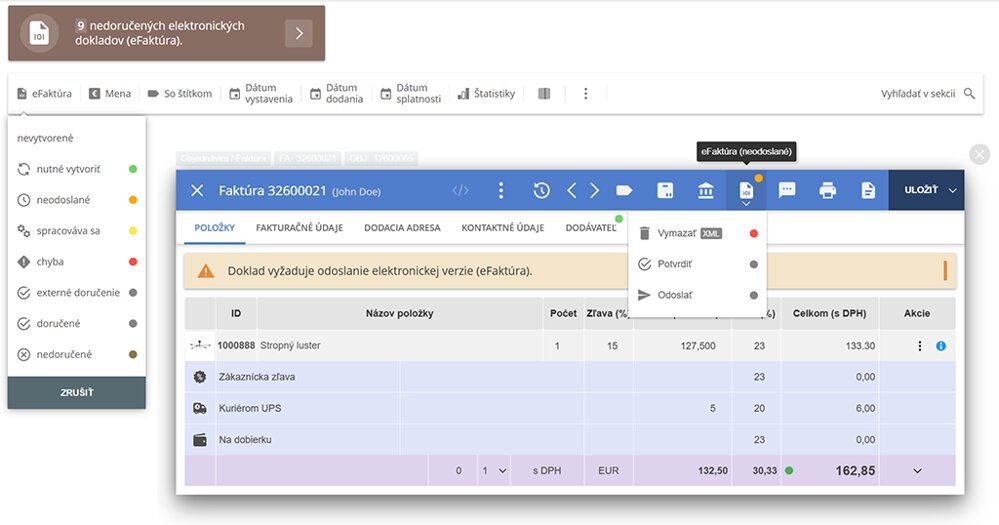
Task: Open Dátum dodania date filter
Action: [x=336, y=94]
